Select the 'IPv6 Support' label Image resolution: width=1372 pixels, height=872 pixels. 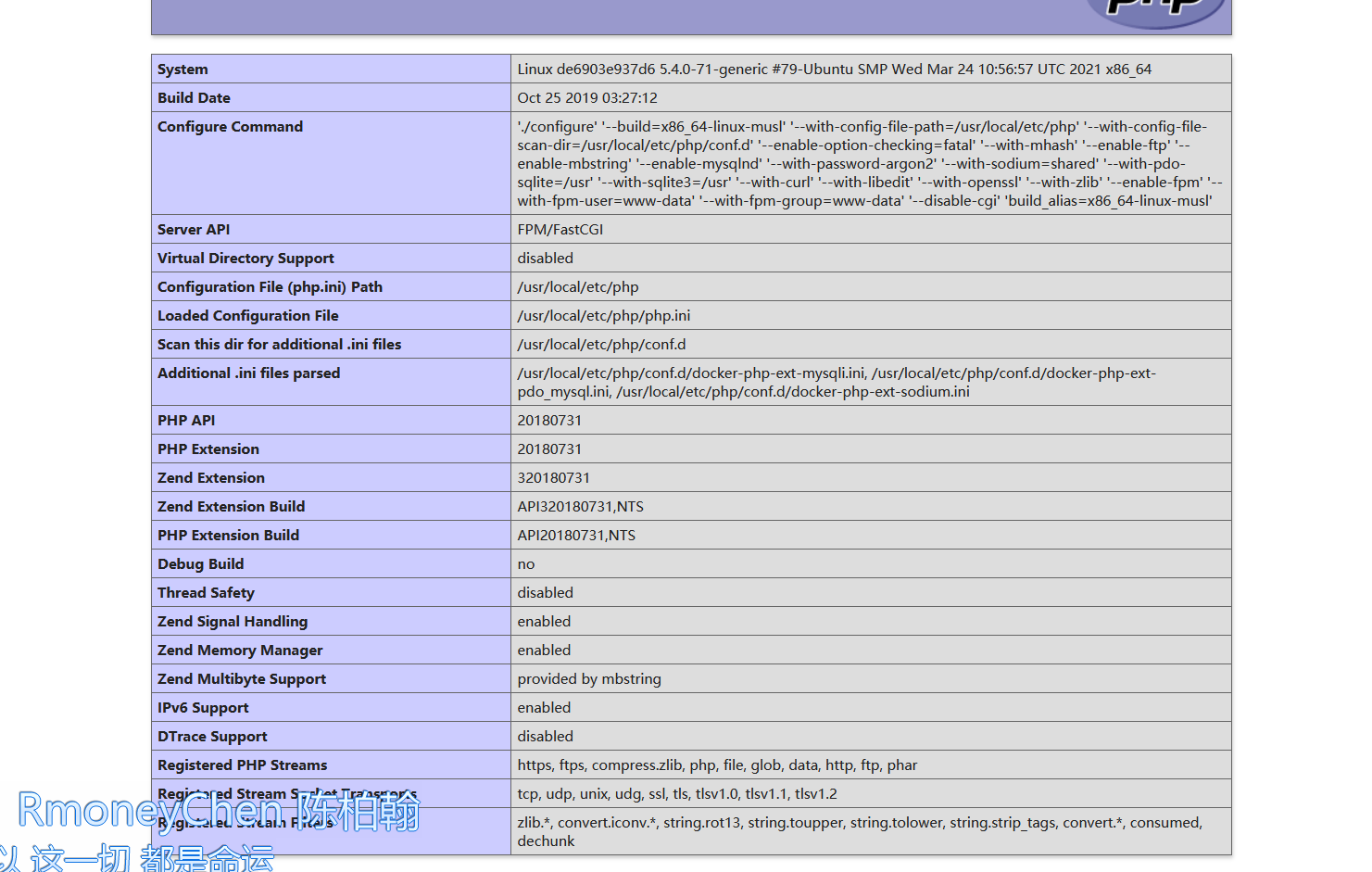point(203,708)
